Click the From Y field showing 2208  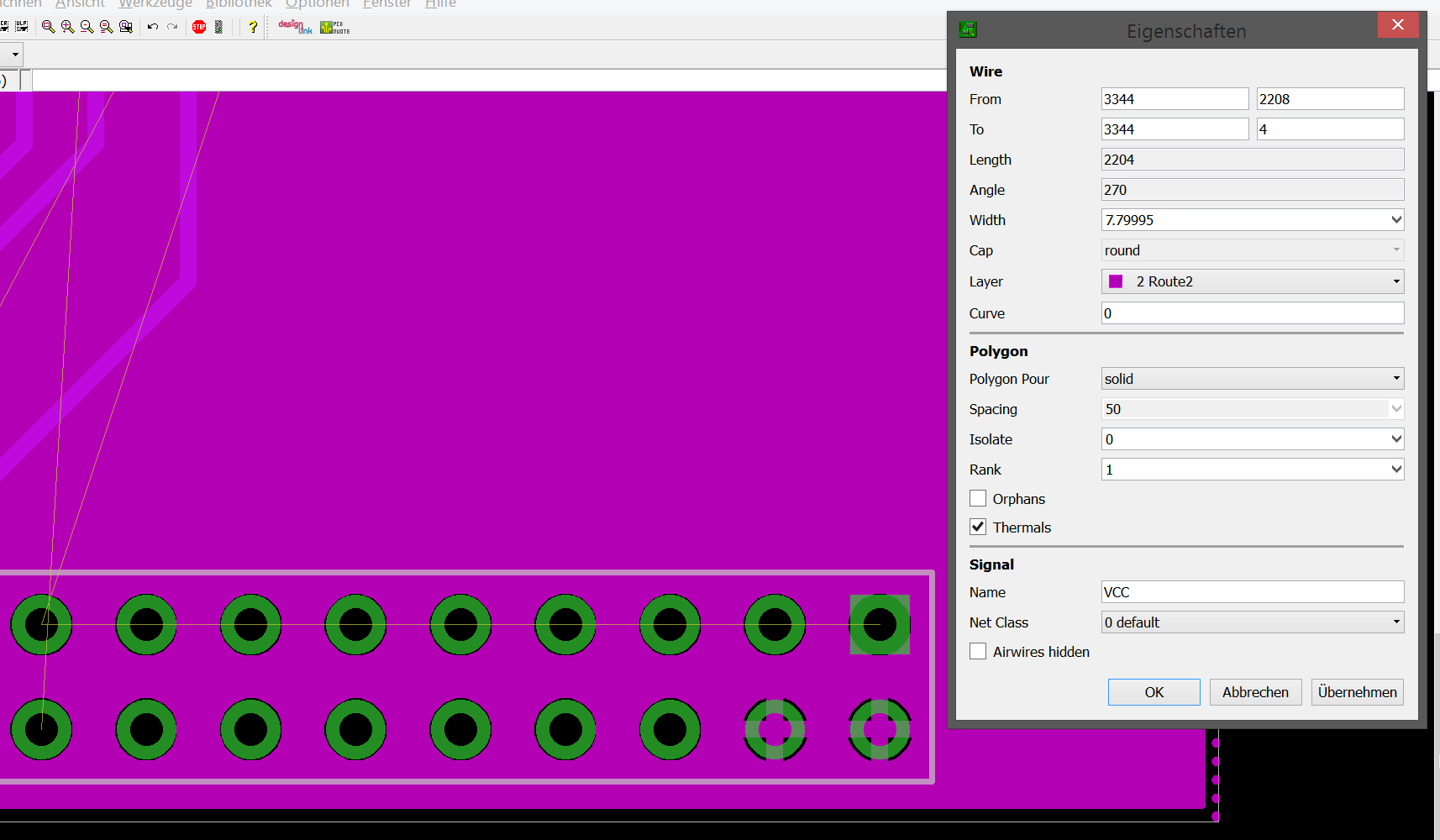pyautogui.click(x=1330, y=99)
